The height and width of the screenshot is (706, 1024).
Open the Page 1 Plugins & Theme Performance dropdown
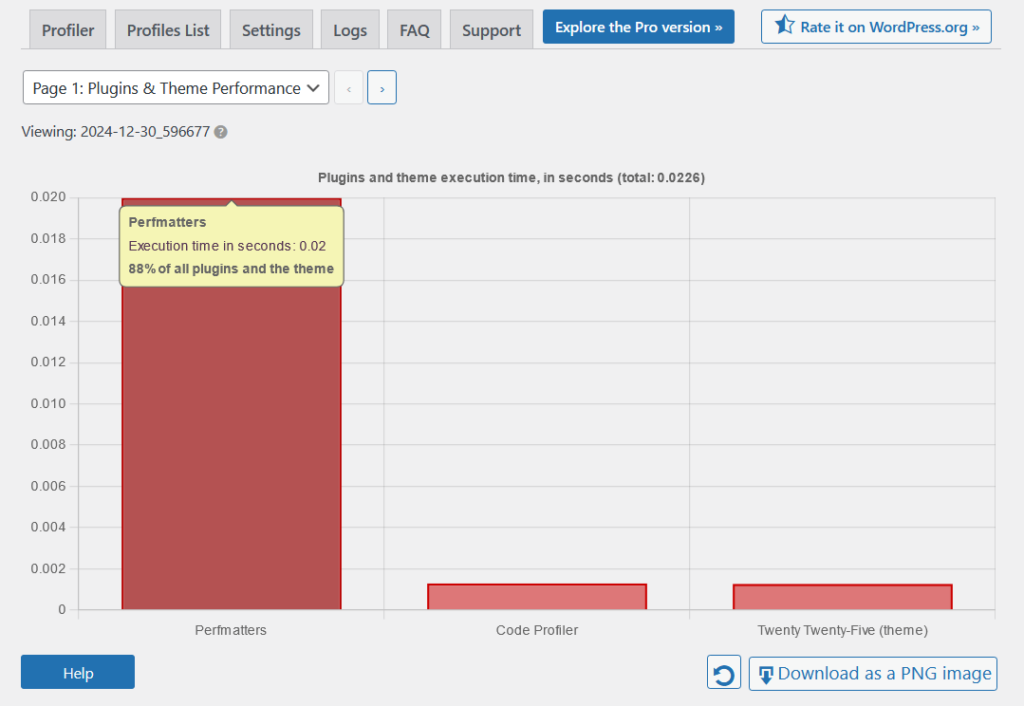pos(176,88)
